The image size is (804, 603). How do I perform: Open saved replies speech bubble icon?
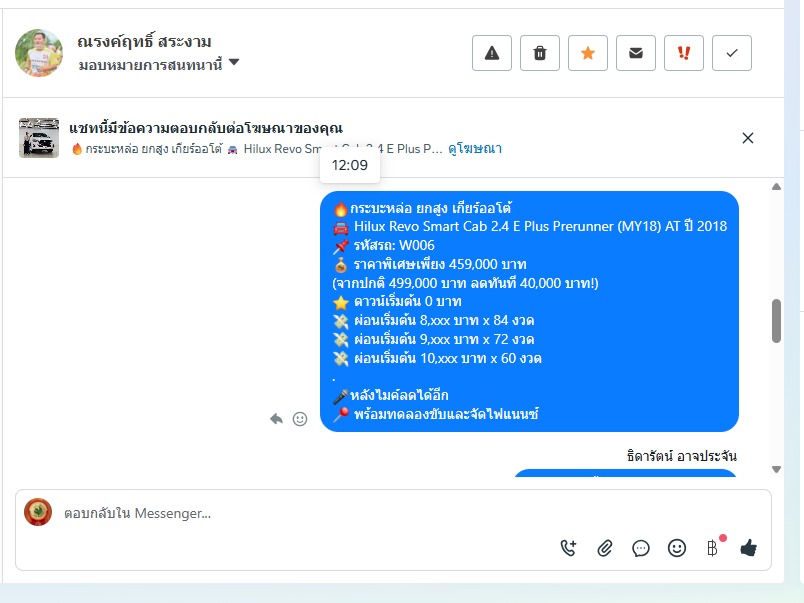coord(640,548)
